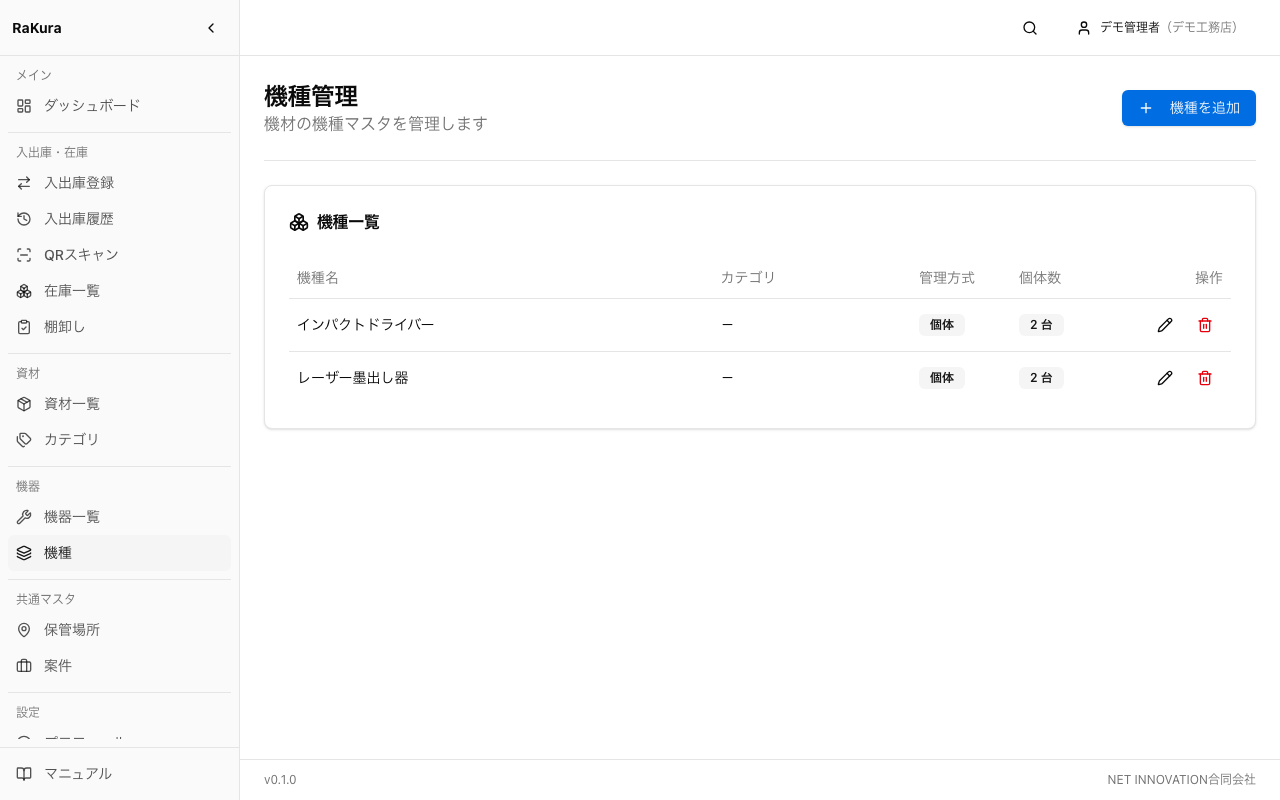This screenshot has height=800, width=1280.
Task: Open the 保管場所 menu item
Action: pyautogui.click(x=119, y=630)
